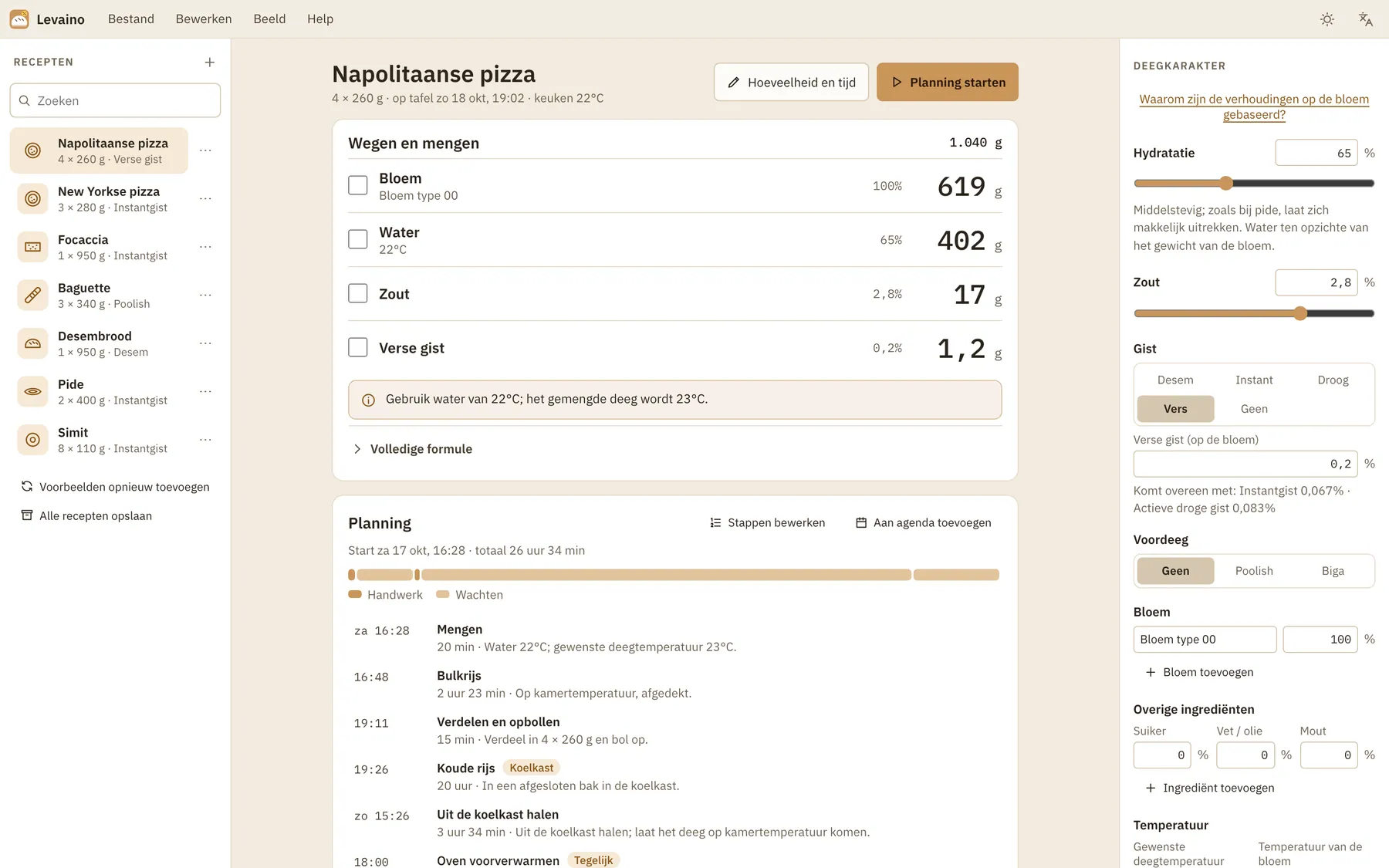
Task: Select Desem as yeast type
Action: tap(1175, 380)
